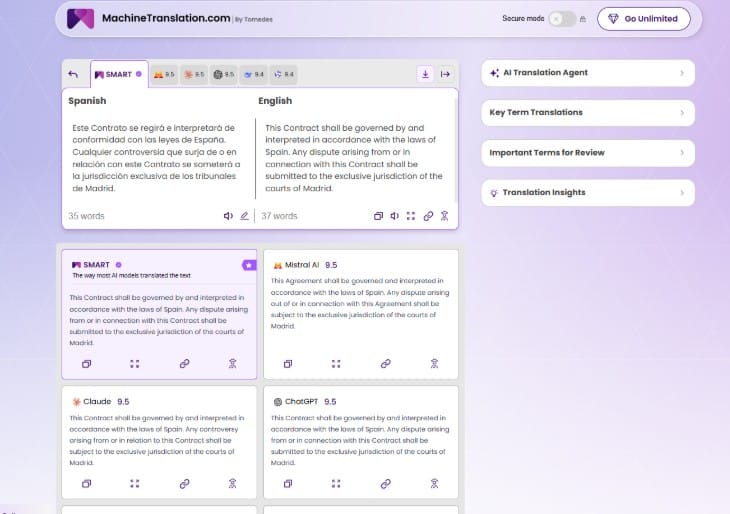Expand the main English translation fullscreen
This screenshot has width=730, height=514.
tap(411, 216)
